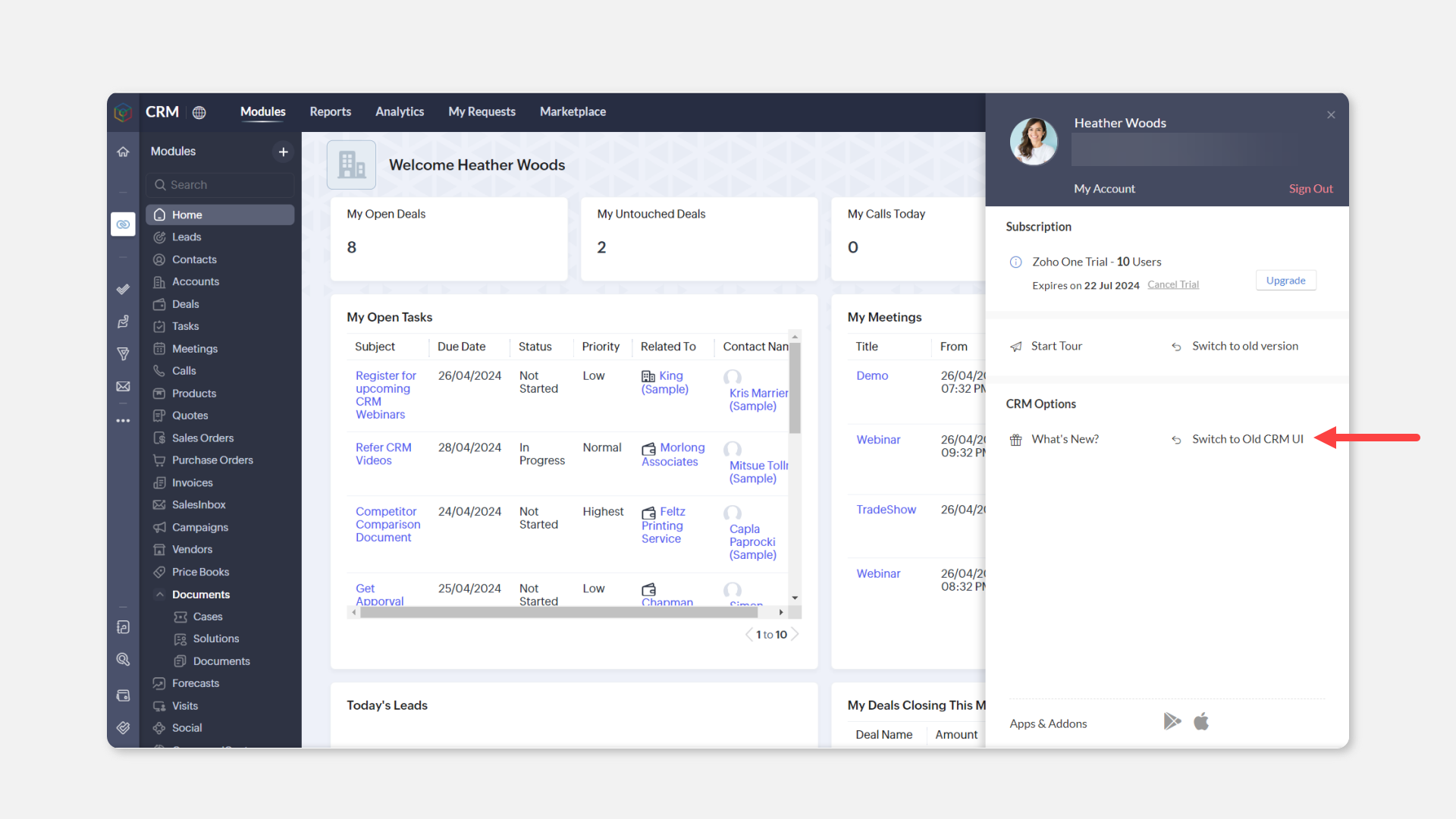1456x819 pixels.
Task: Click the Apple App Store icon
Action: (x=1201, y=721)
